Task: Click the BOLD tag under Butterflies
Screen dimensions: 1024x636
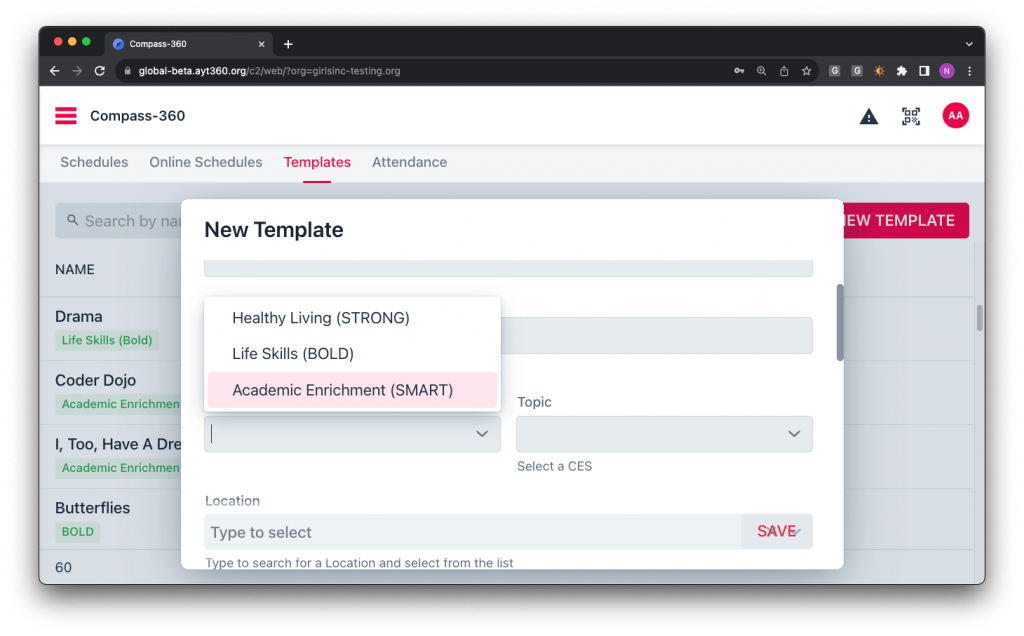Action: [x=78, y=532]
